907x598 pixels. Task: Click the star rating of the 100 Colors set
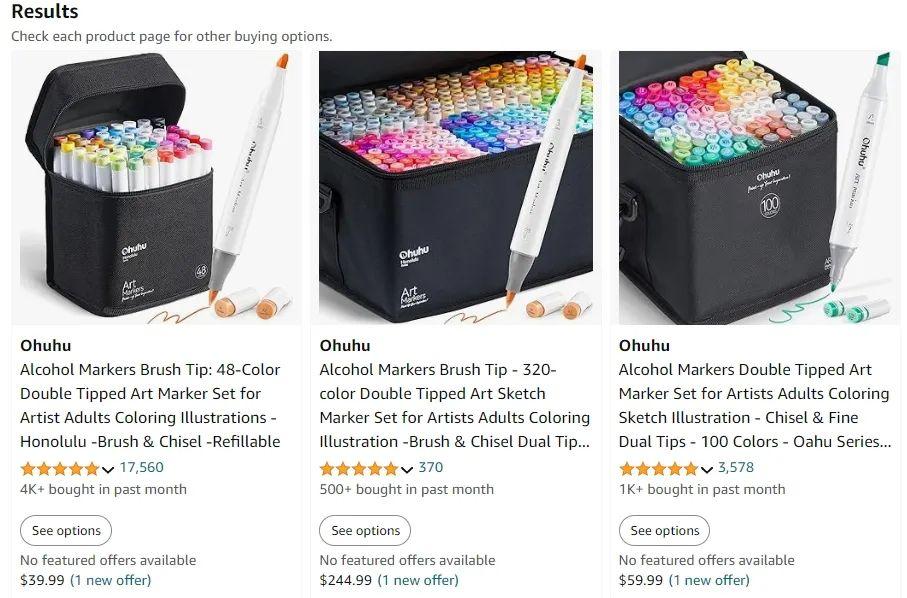(658, 468)
